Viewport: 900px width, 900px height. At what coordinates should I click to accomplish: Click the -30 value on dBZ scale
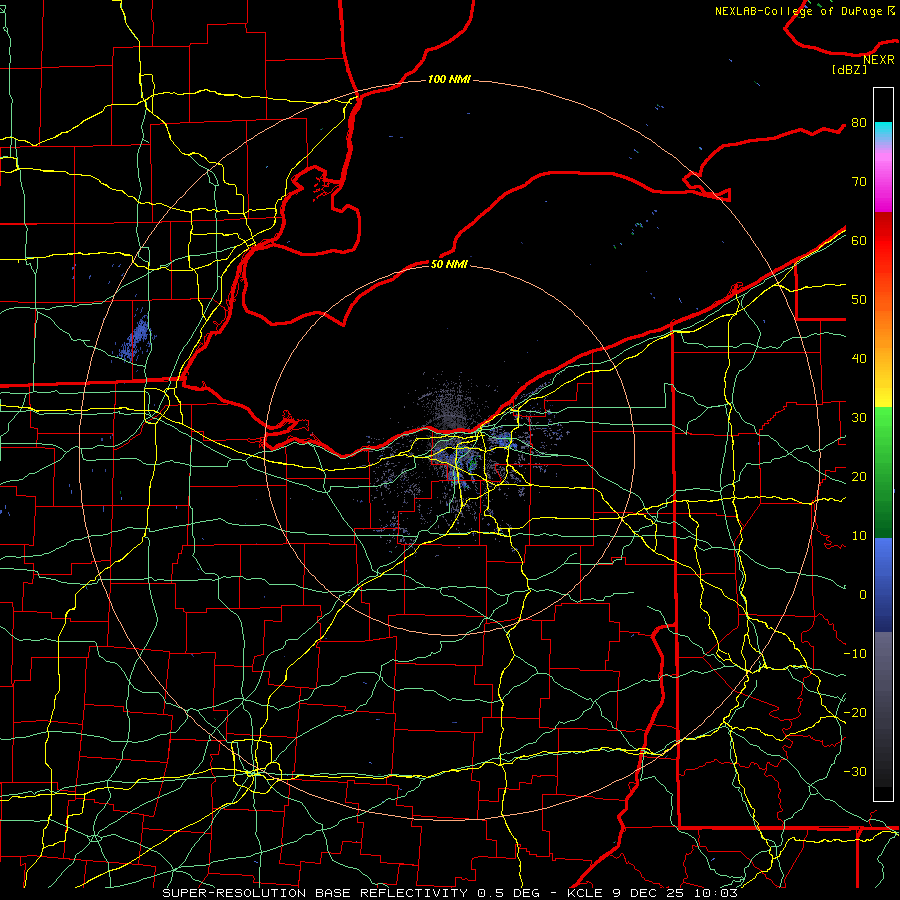pos(855,771)
